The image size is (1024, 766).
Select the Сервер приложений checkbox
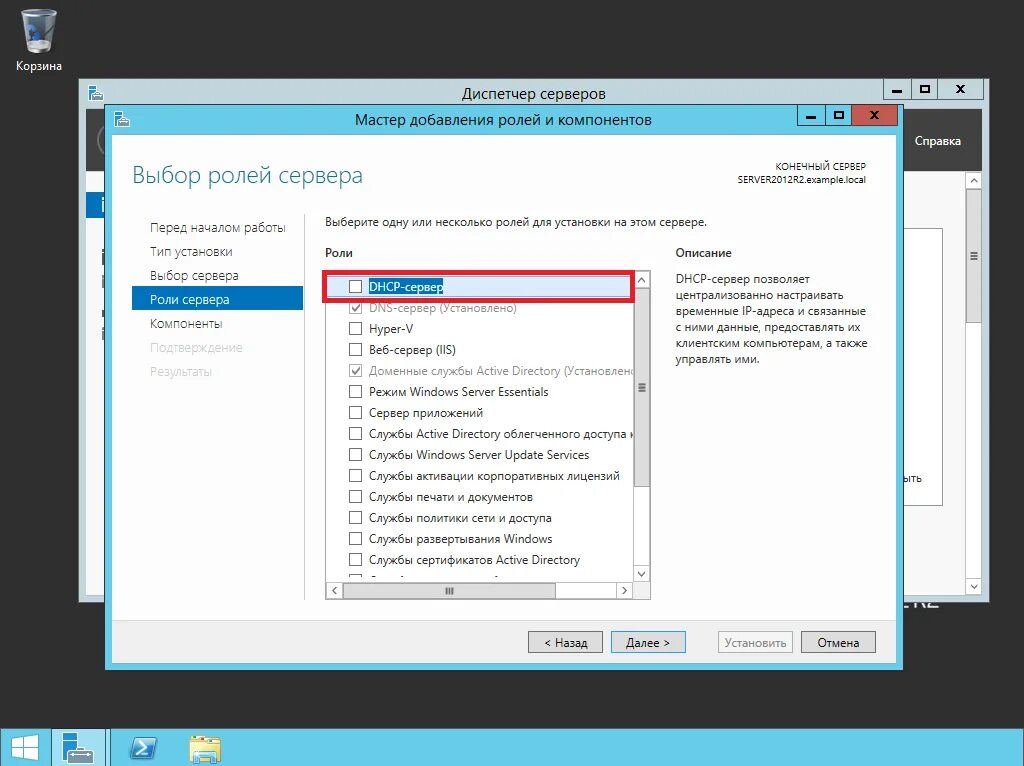(x=355, y=413)
